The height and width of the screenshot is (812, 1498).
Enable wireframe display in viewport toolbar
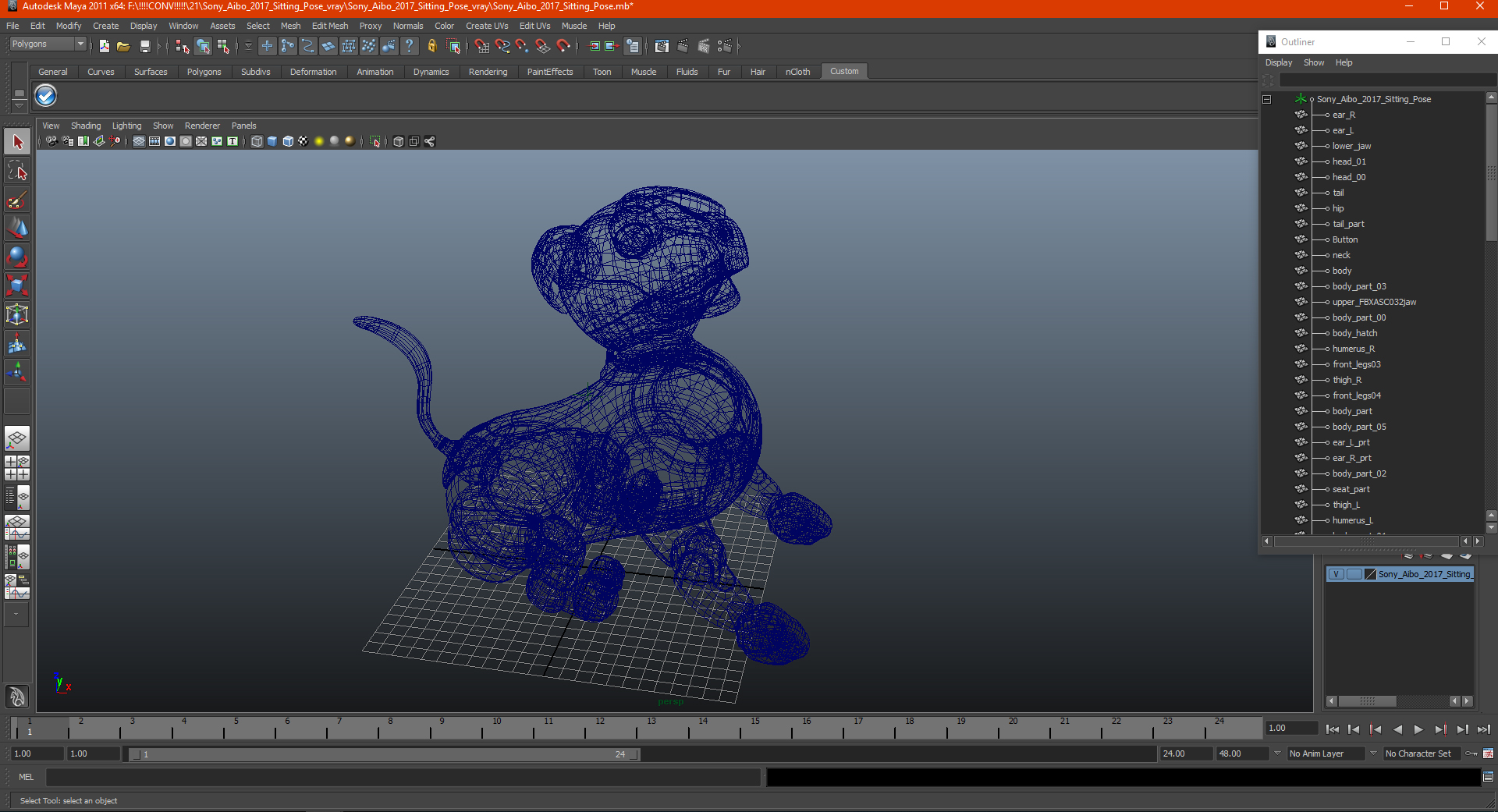(x=257, y=141)
